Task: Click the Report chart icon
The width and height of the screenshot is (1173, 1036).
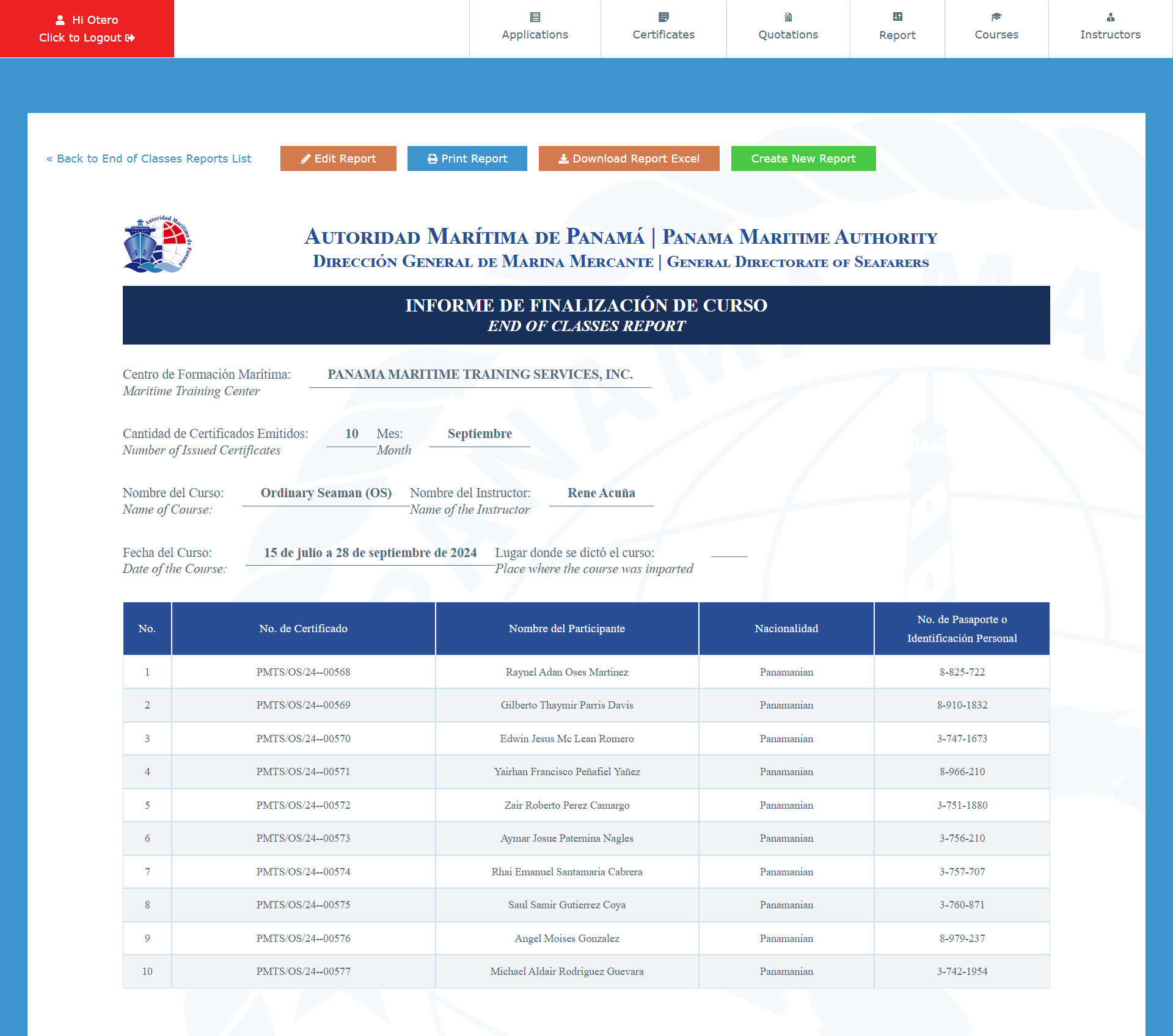Action: click(897, 17)
